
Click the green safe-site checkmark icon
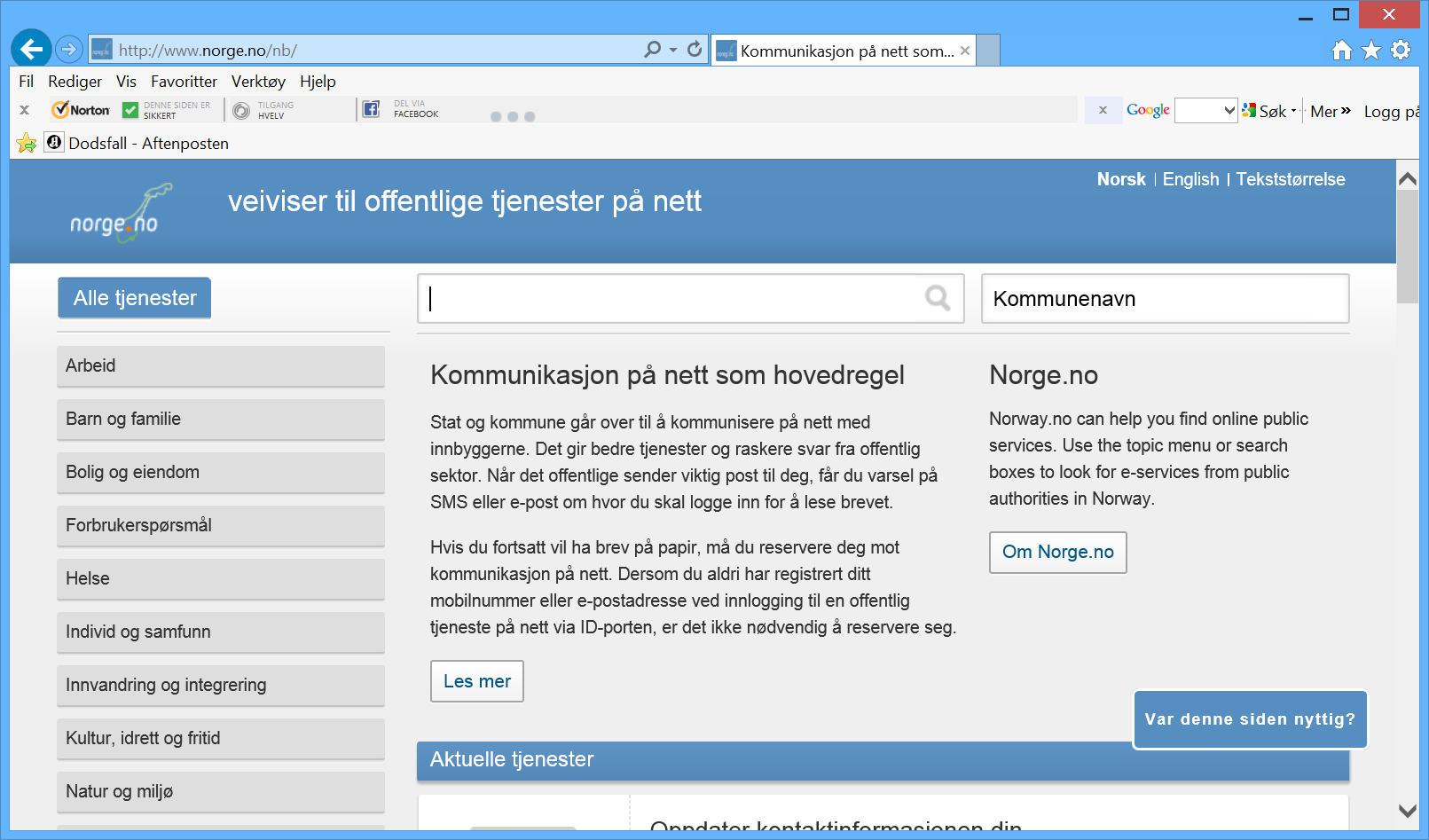click(130, 110)
